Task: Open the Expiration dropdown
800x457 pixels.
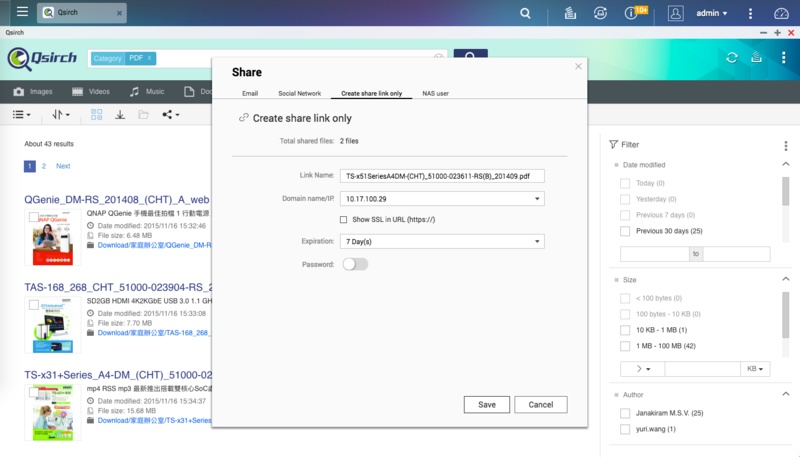Action: point(442,241)
